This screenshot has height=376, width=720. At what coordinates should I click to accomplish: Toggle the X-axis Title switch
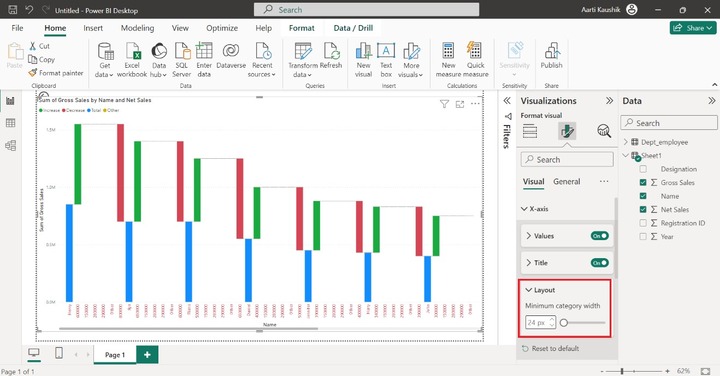[x=600, y=263]
